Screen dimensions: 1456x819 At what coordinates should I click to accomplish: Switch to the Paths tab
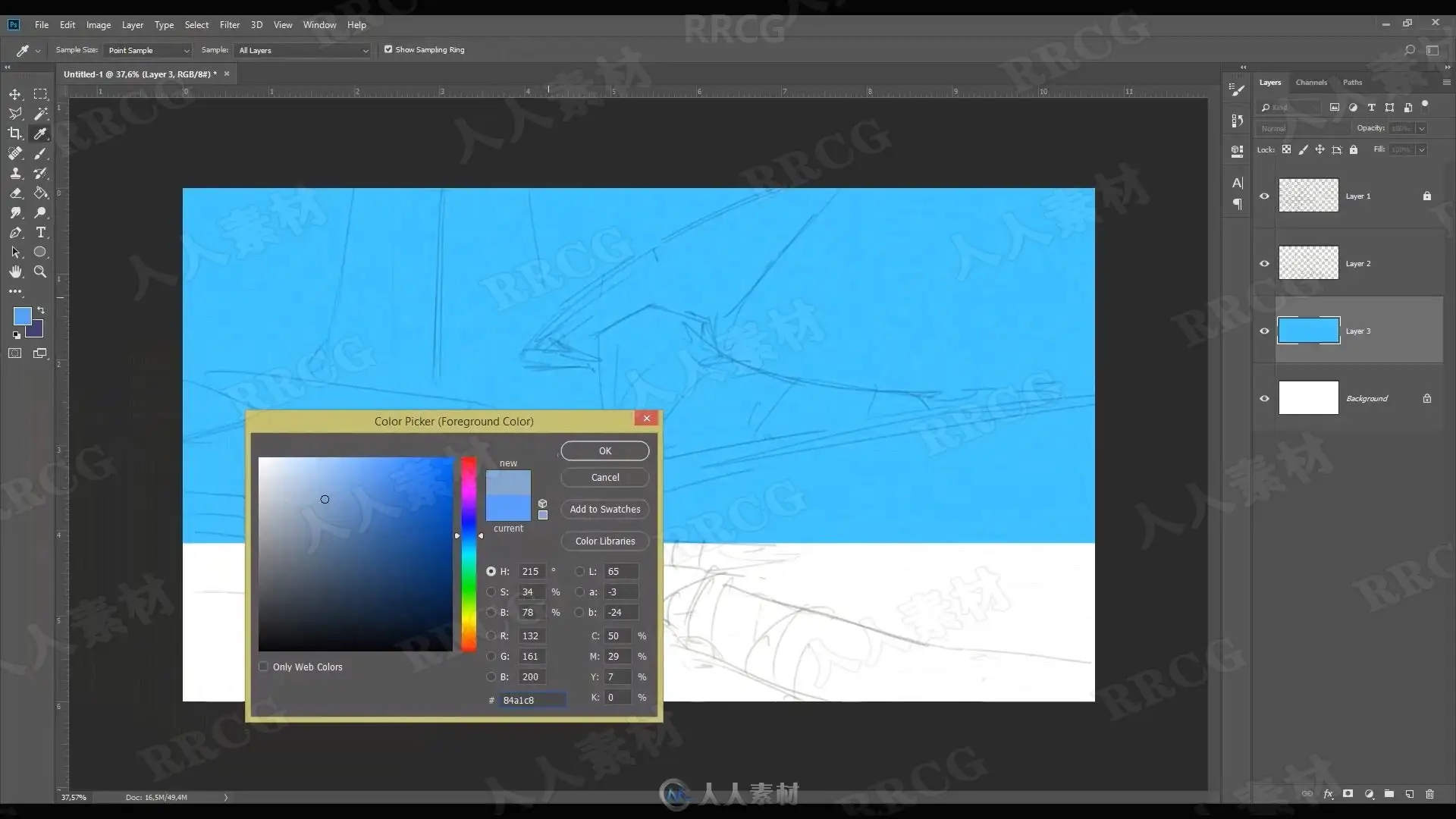(x=1352, y=82)
